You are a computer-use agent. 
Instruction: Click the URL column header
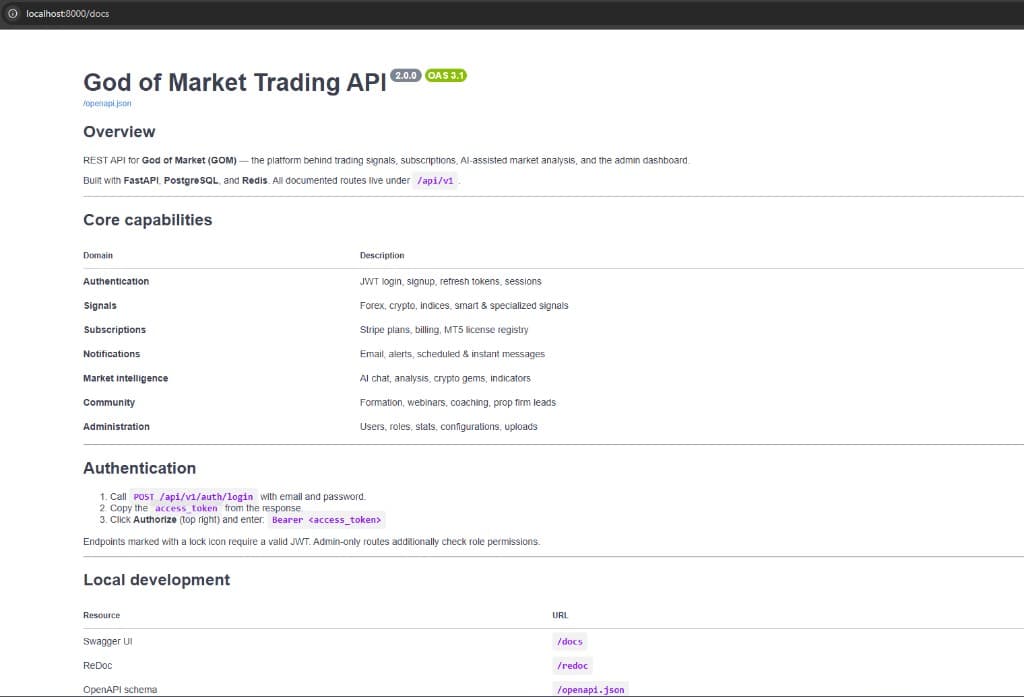[x=560, y=615]
